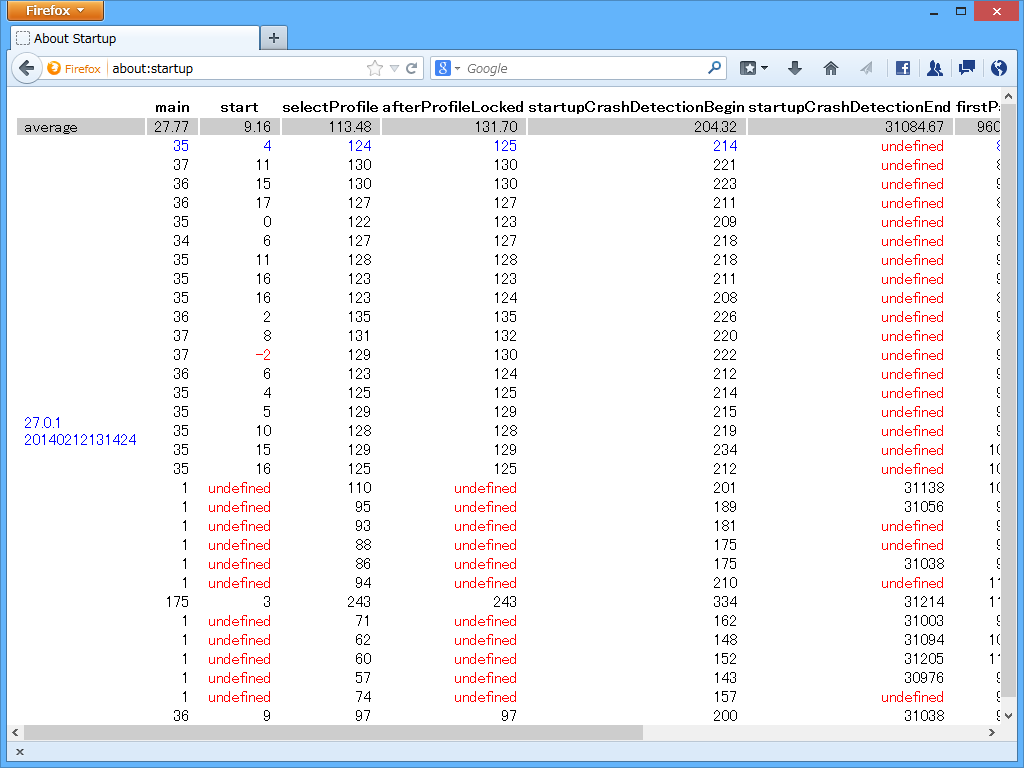The width and height of the screenshot is (1024, 768).
Task: Open the Home page icon
Action: pos(830,68)
